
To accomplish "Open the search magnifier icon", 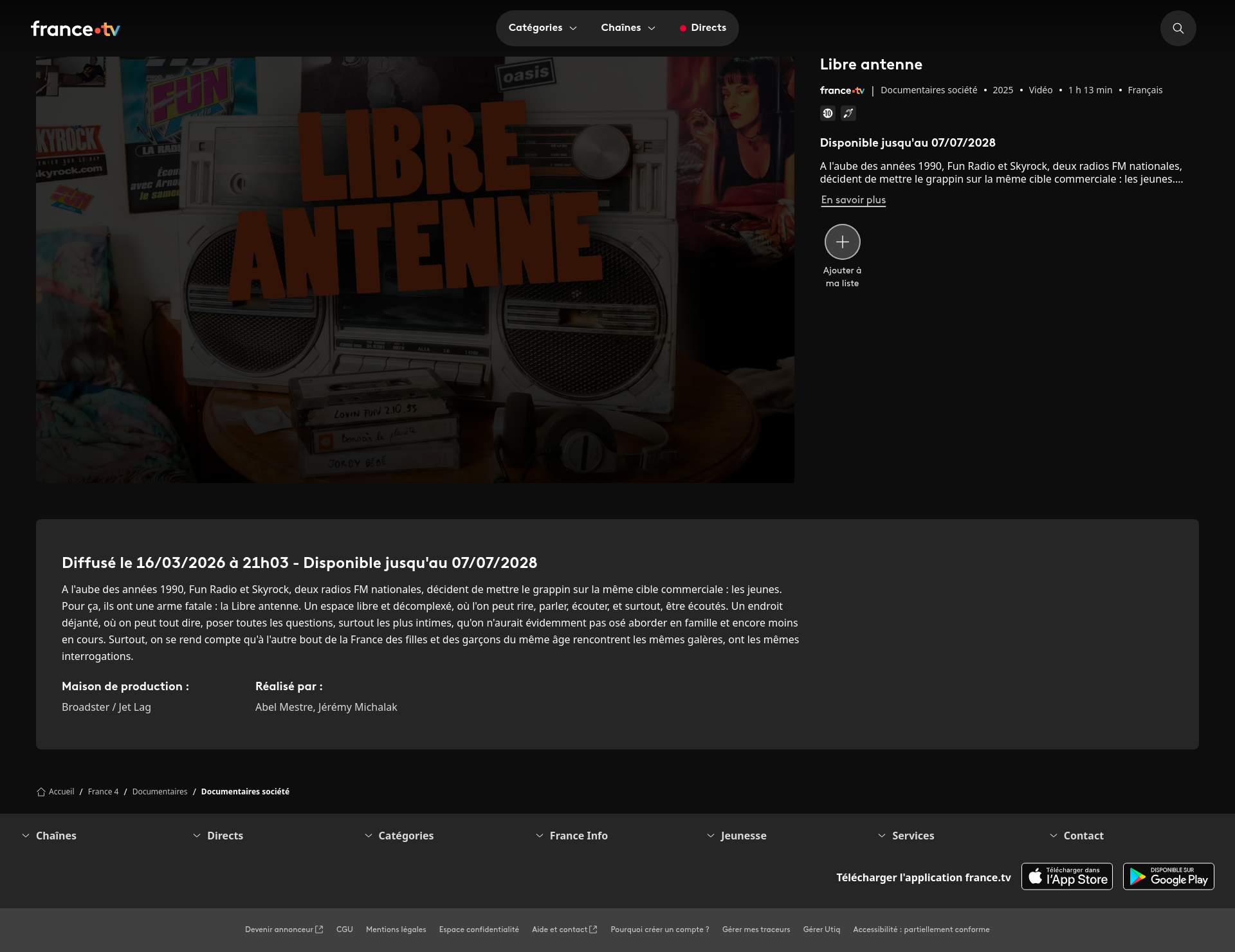I will (1178, 28).
